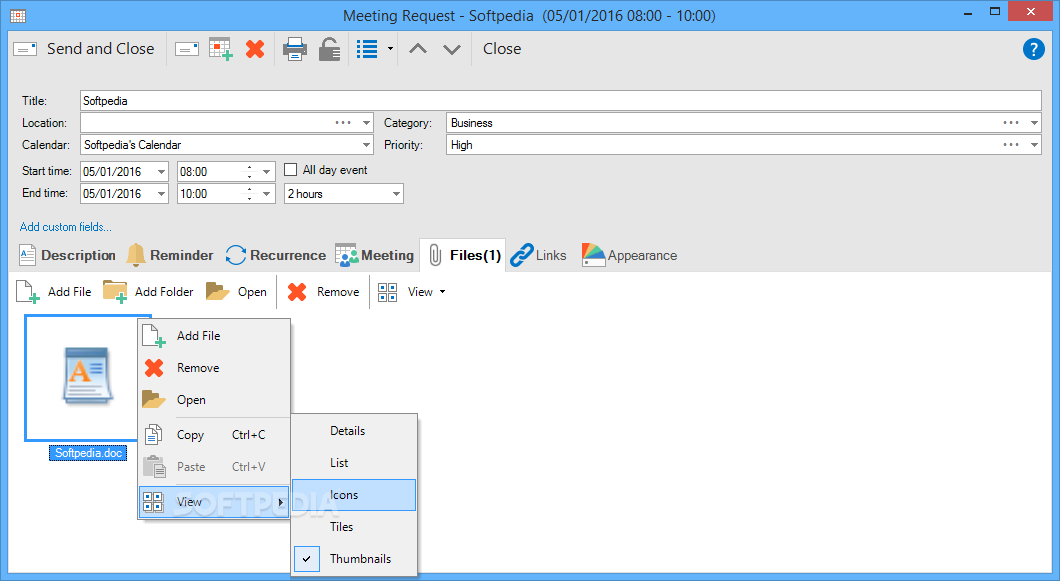Viewport: 1060px width, 581px height.
Task: Choose Copy Ctrl+C in context menu
Action: coord(214,435)
